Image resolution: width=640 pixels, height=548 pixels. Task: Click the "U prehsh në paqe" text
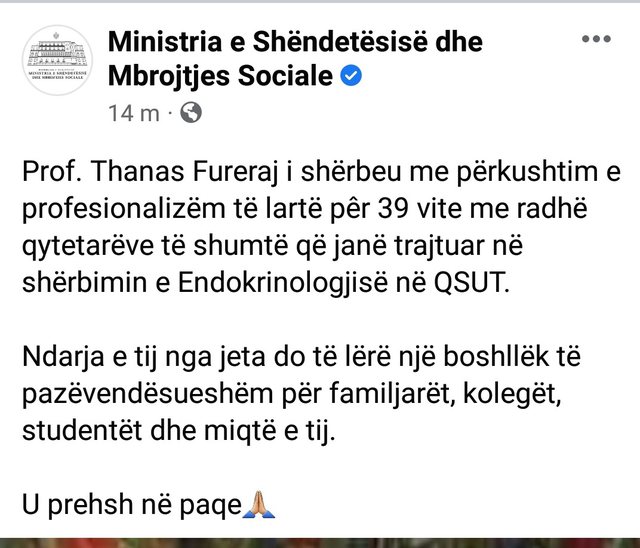click(132, 506)
